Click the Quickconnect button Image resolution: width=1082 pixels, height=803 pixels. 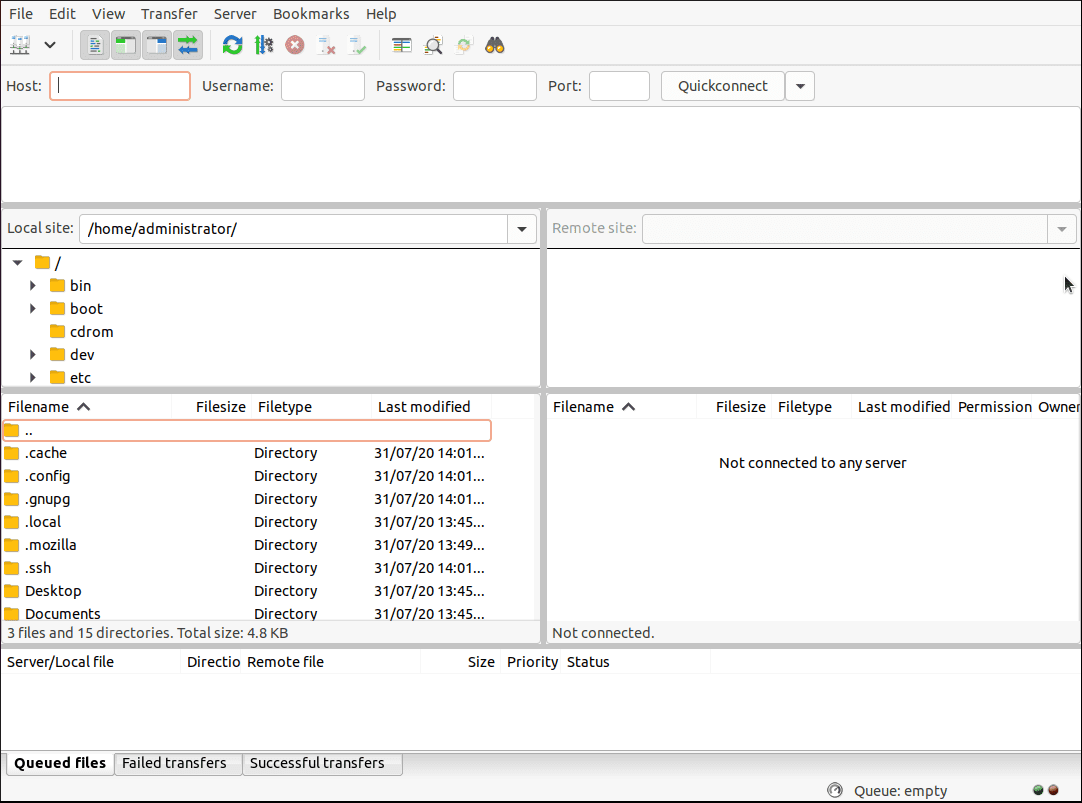(x=723, y=86)
